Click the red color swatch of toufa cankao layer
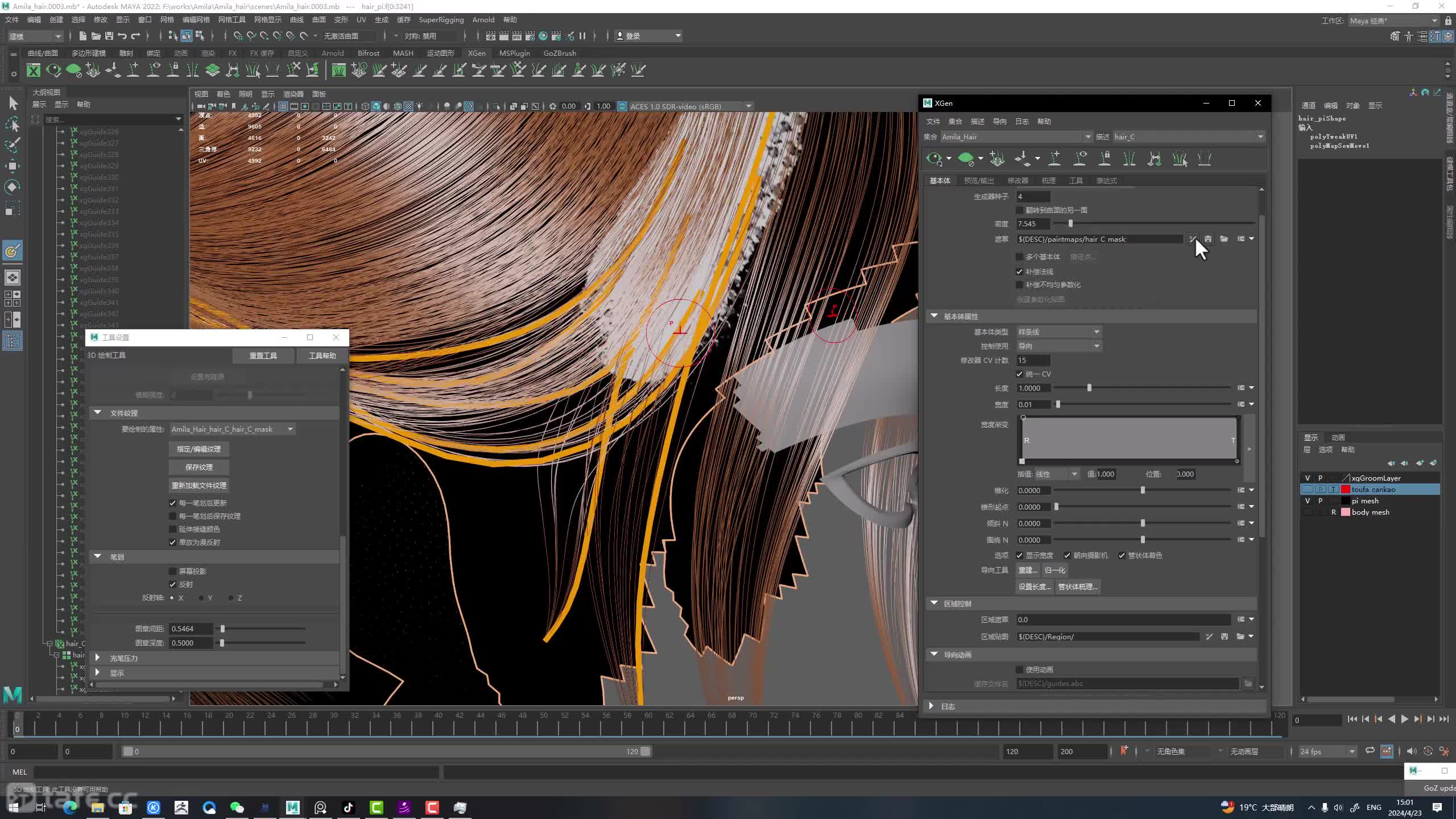This screenshot has height=819, width=1456. (1346, 490)
